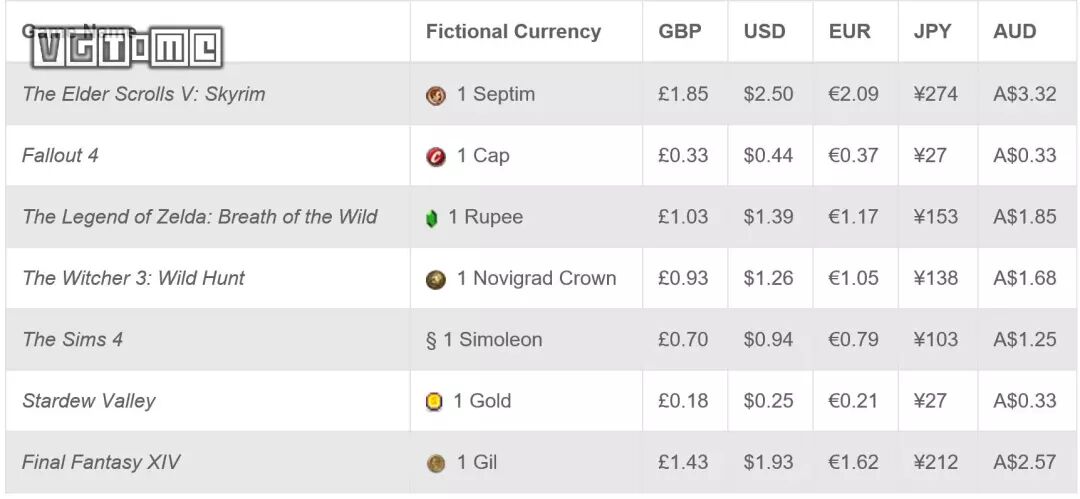Select the Final Fantasy XIV row title
Screen dimensions: 1080x499
coord(101,462)
